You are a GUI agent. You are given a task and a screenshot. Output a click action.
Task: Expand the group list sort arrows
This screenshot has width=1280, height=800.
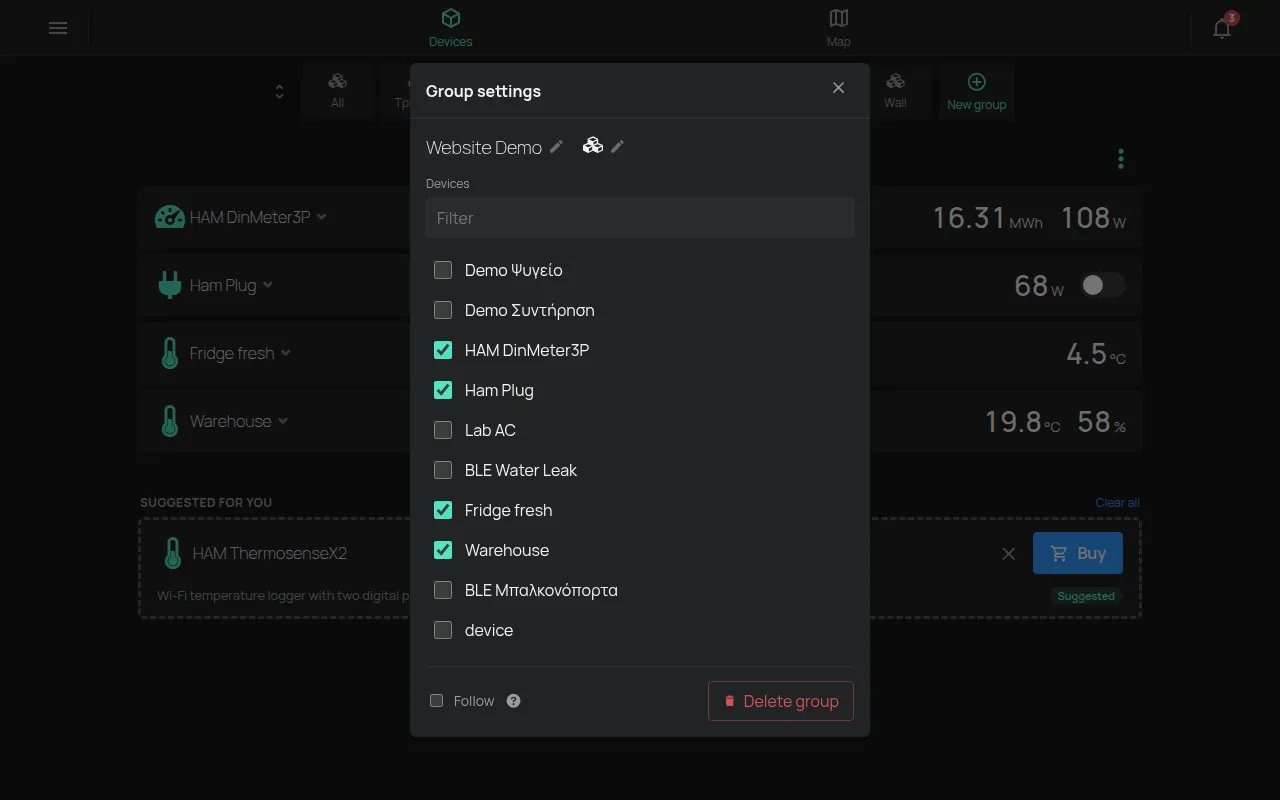point(279,92)
